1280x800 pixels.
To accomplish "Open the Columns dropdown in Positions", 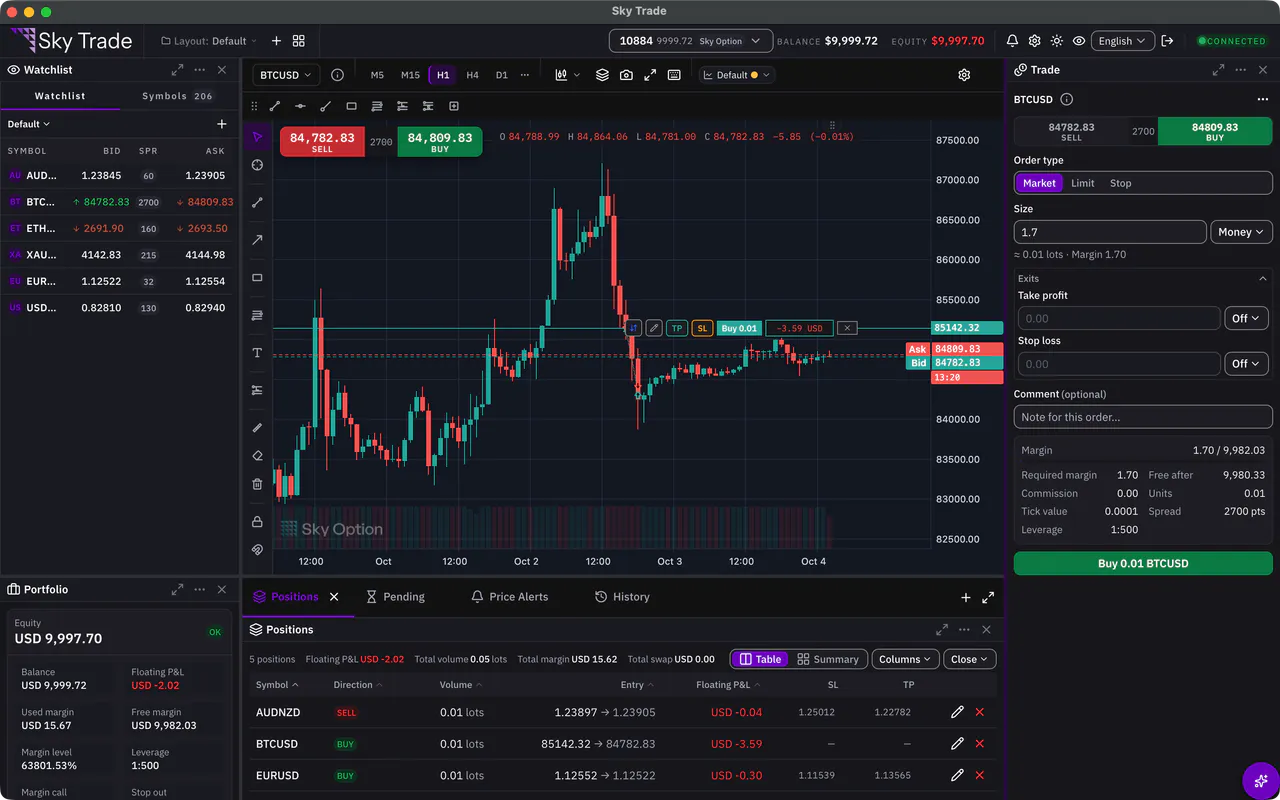I will (x=906, y=659).
